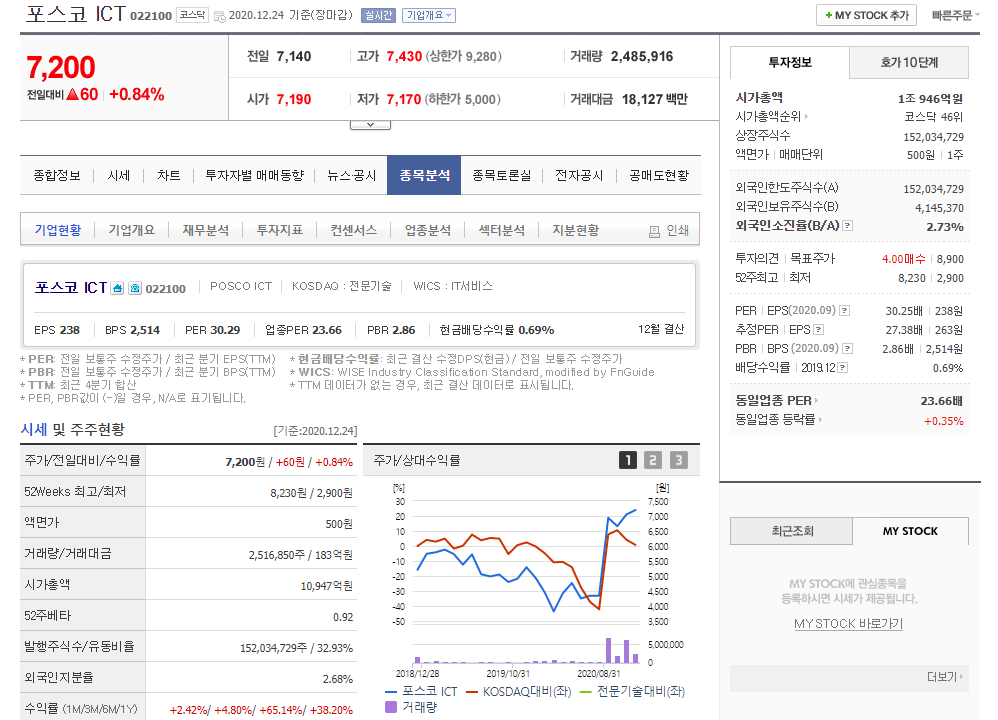
Task: Open the 기업개요 dropdown in the header
Action: (x=429, y=15)
